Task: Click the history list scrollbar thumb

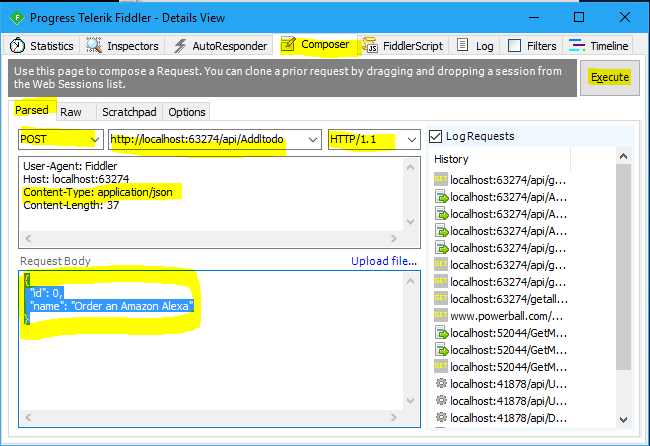Action: coord(623,267)
